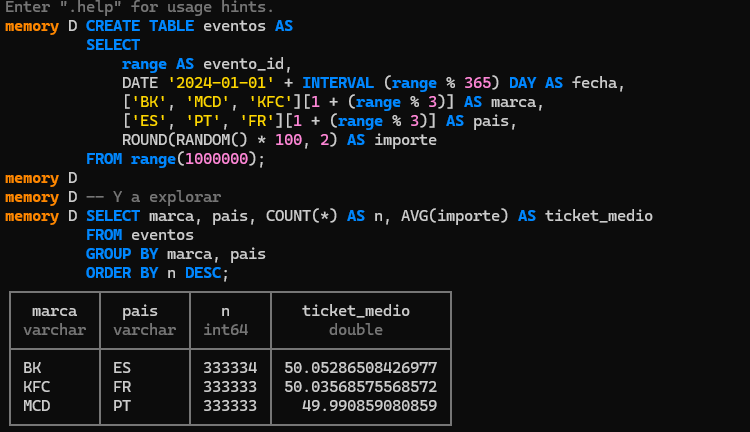Click the number 365 in the interval

477,83
